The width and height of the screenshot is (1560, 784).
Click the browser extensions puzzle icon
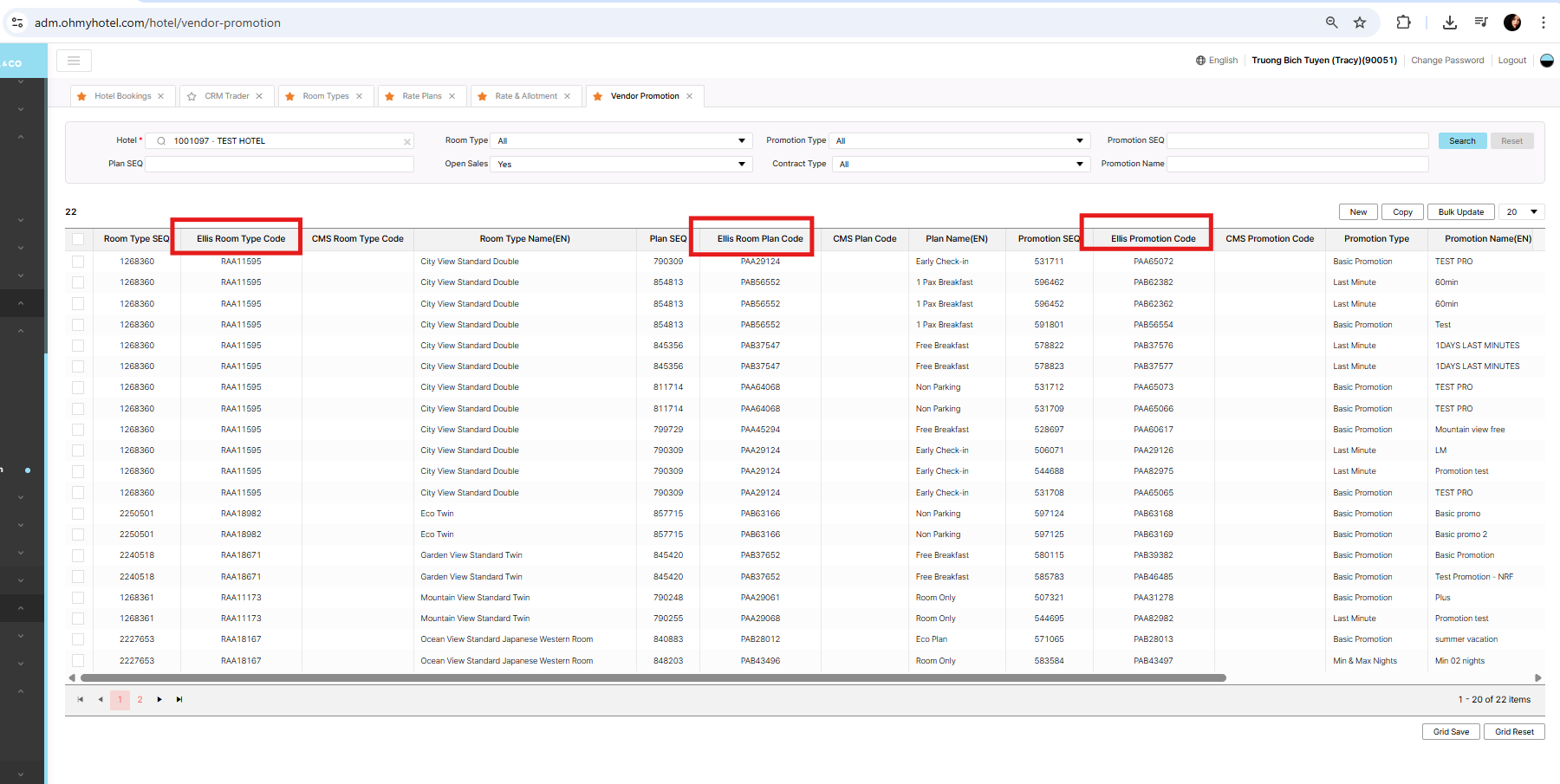[x=1403, y=23]
